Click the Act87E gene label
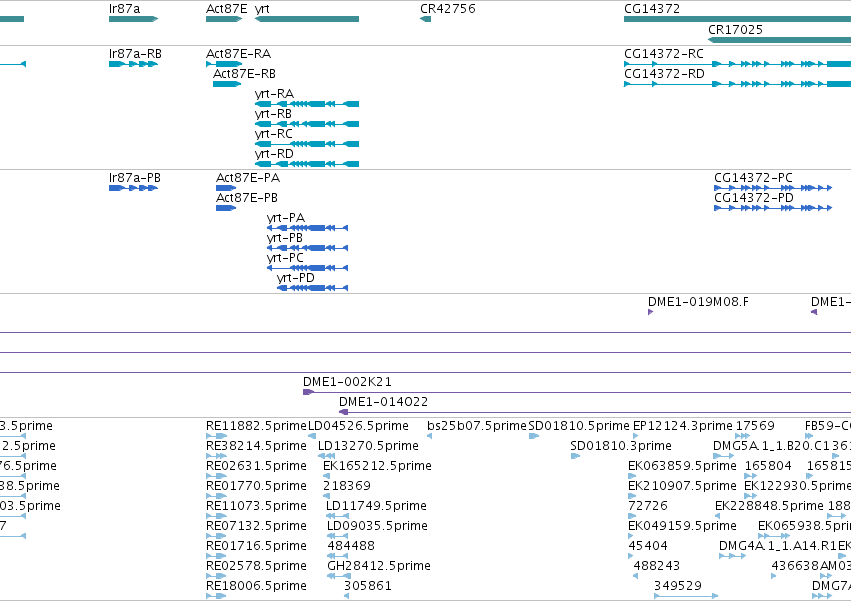Screen dimensions: 851x601 (x=226, y=9)
